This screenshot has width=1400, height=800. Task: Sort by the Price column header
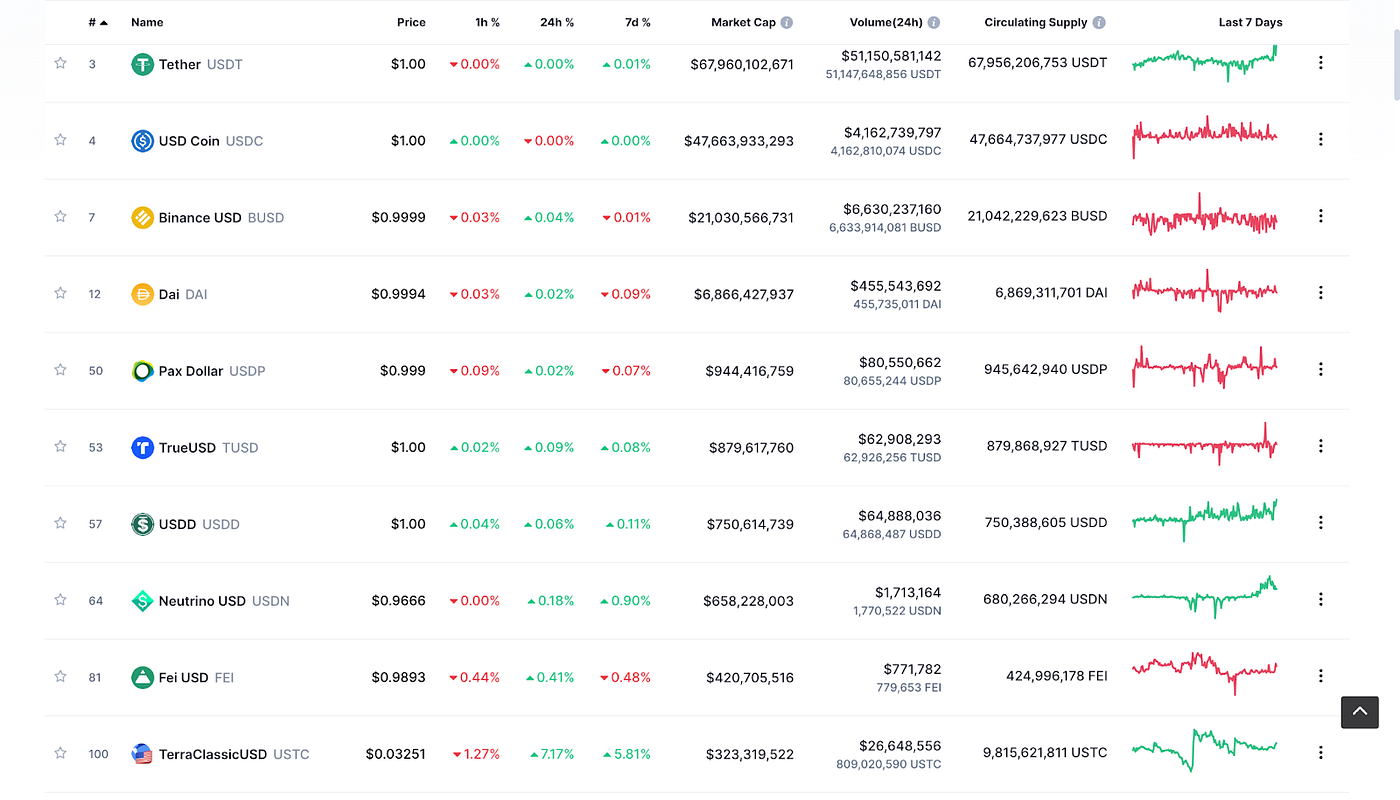[411, 21]
